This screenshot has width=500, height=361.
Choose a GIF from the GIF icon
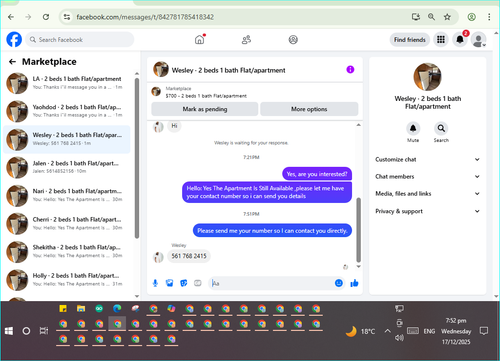click(198, 283)
